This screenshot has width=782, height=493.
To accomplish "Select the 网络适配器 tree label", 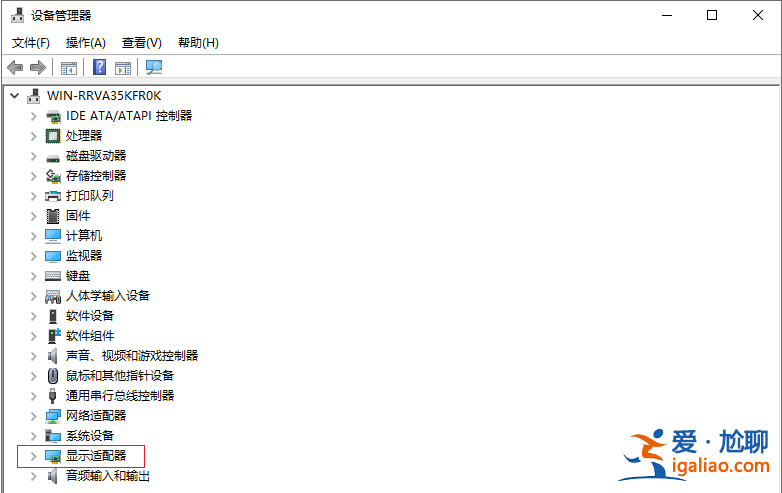I will [x=96, y=416].
